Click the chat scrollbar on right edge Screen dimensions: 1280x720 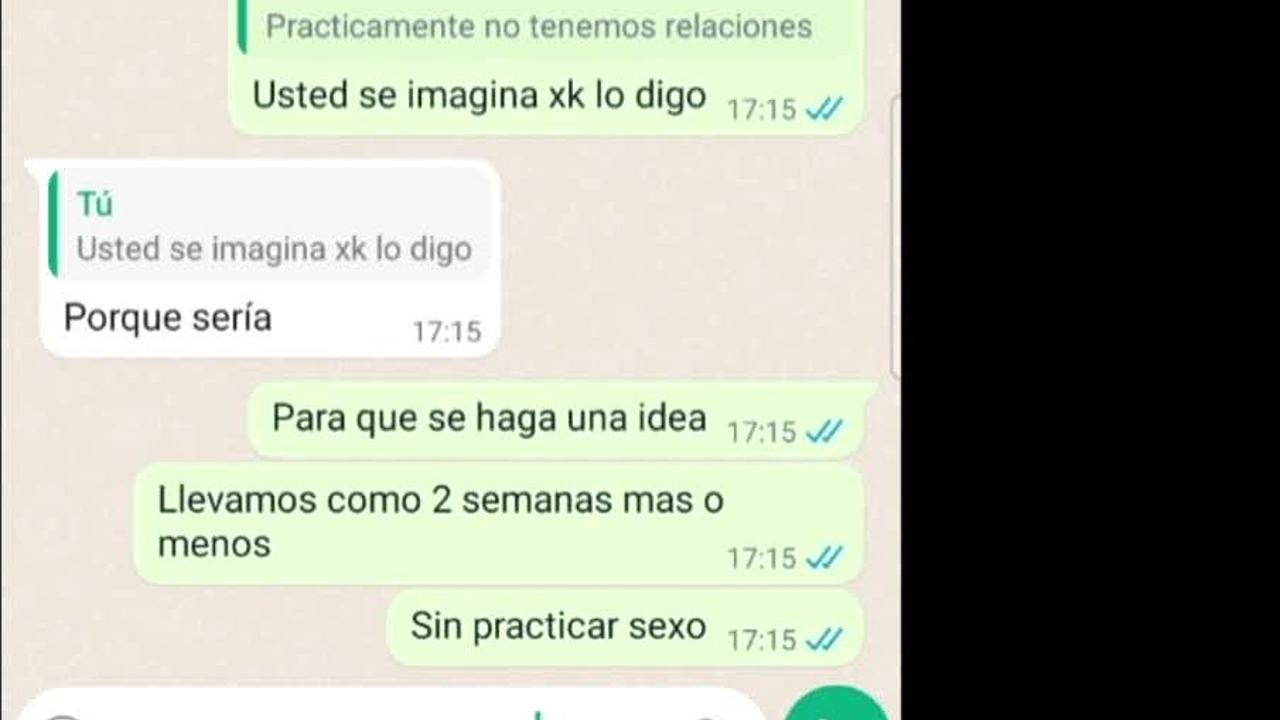(895, 236)
